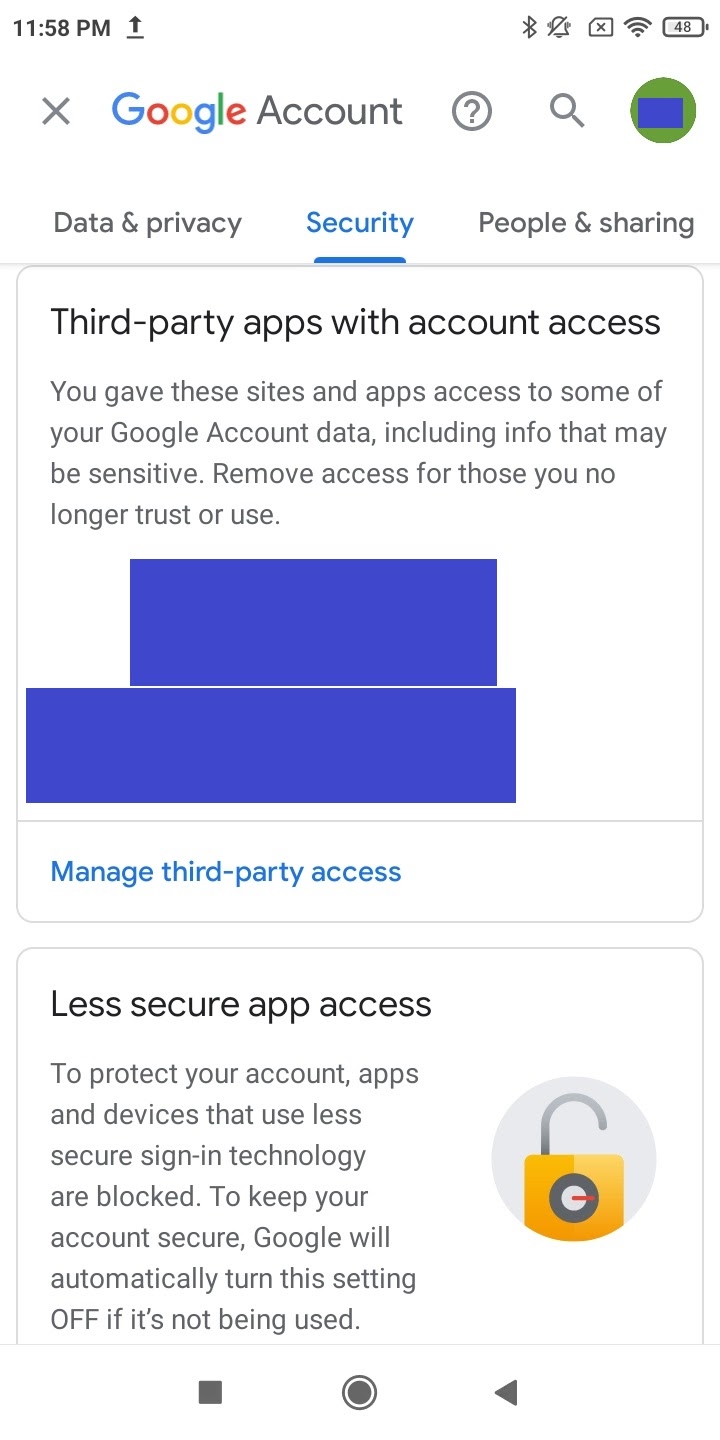Open Manage third-party access link

[226, 872]
